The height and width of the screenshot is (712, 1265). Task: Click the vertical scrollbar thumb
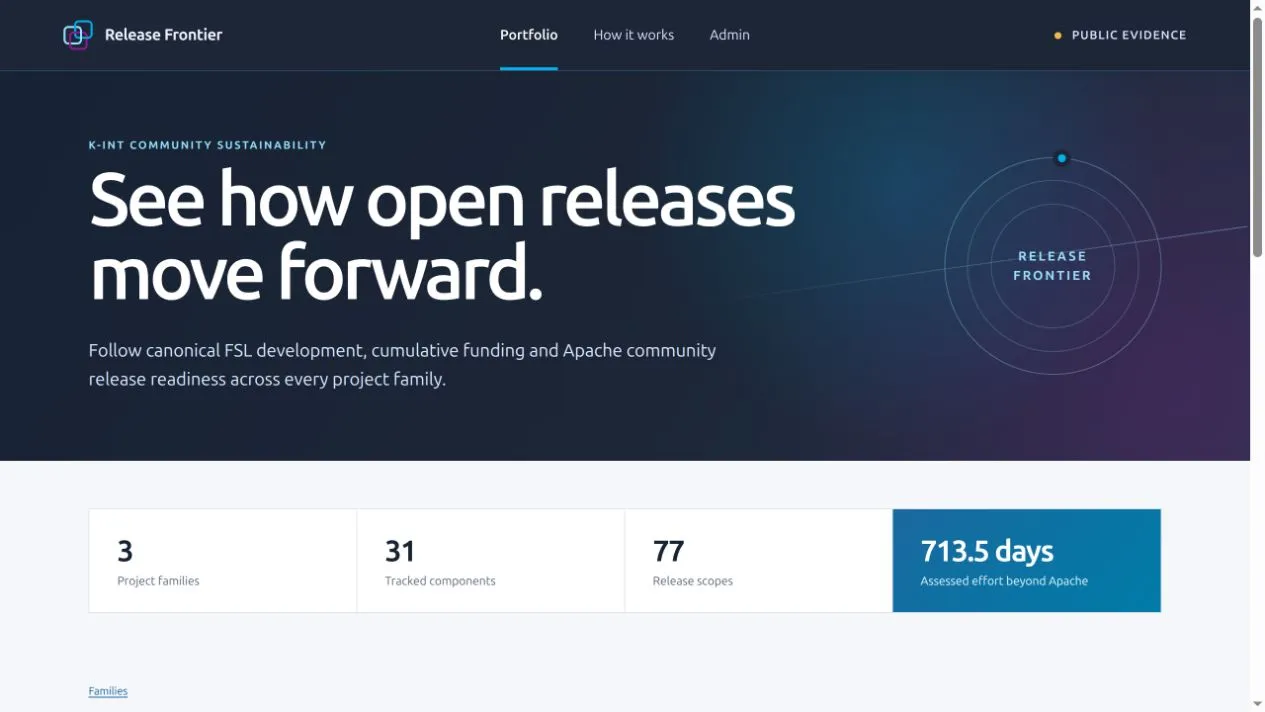coord(1258,137)
